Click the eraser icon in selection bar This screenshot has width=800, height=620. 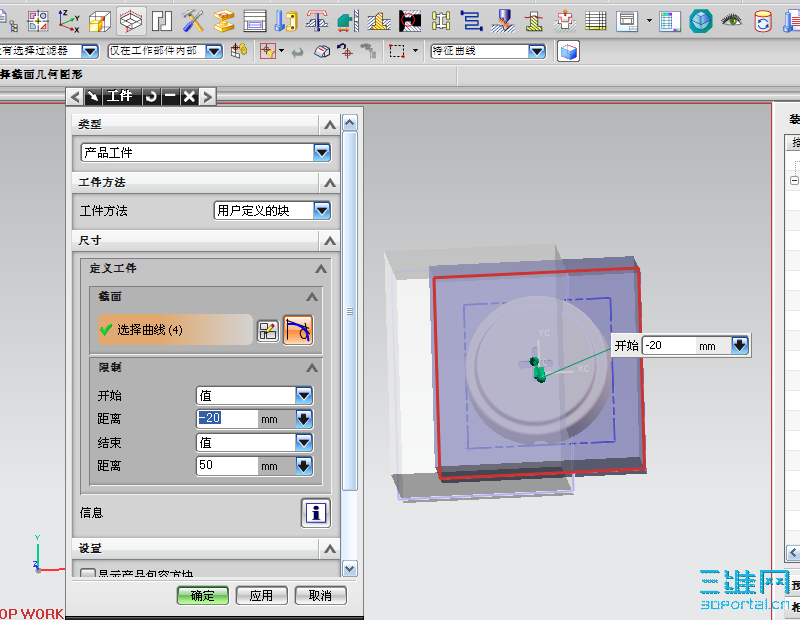(x=321, y=51)
